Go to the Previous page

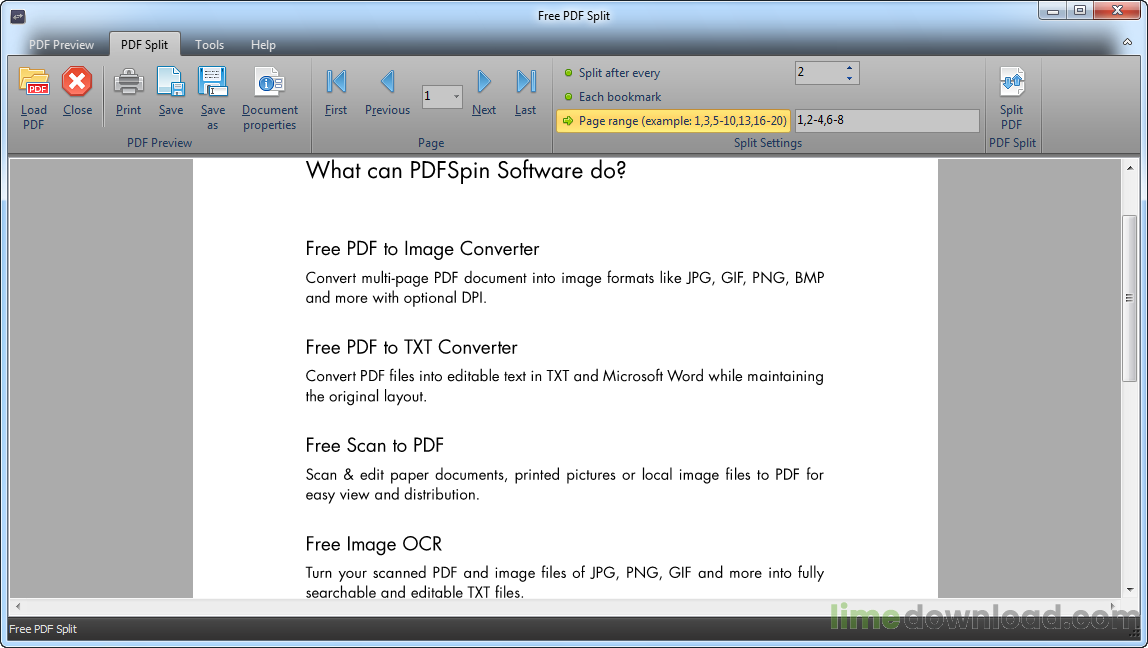pos(387,83)
